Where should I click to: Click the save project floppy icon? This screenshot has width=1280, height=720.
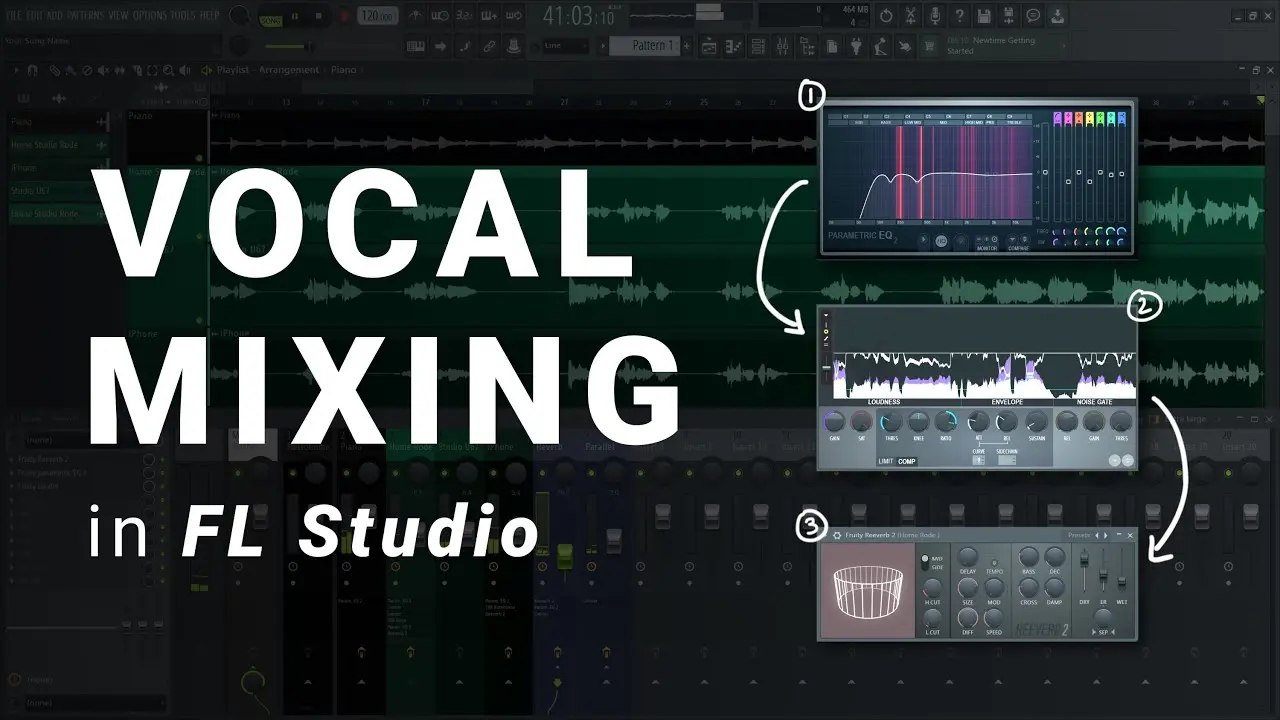point(984,16)
